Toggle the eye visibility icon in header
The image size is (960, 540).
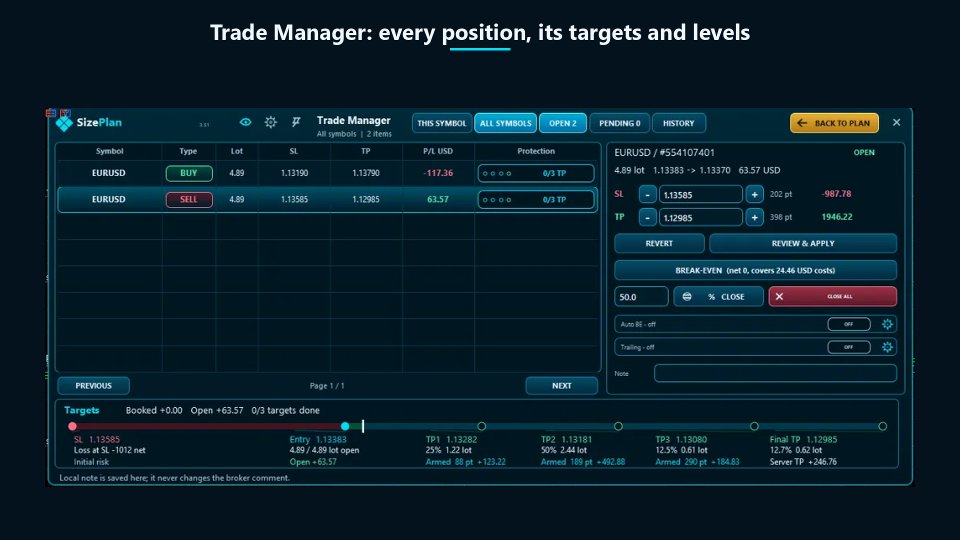[x=245, y=122]
